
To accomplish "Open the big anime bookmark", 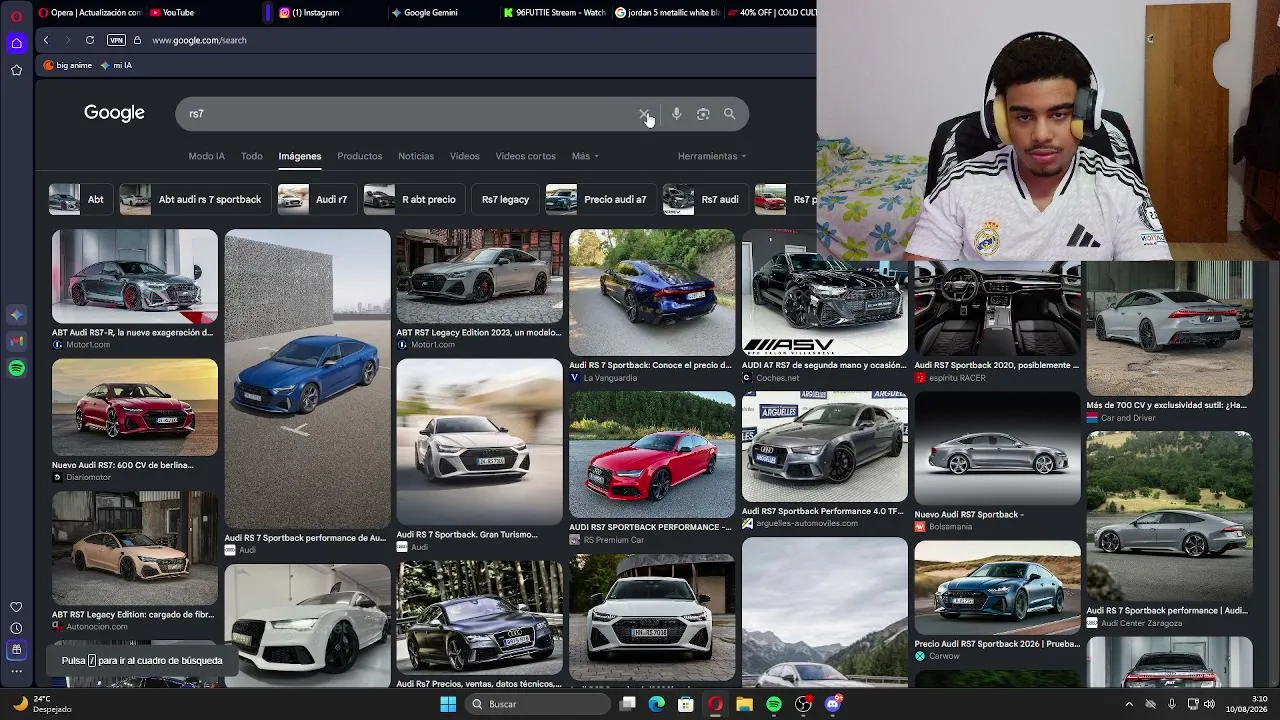I will pos(68,65).
